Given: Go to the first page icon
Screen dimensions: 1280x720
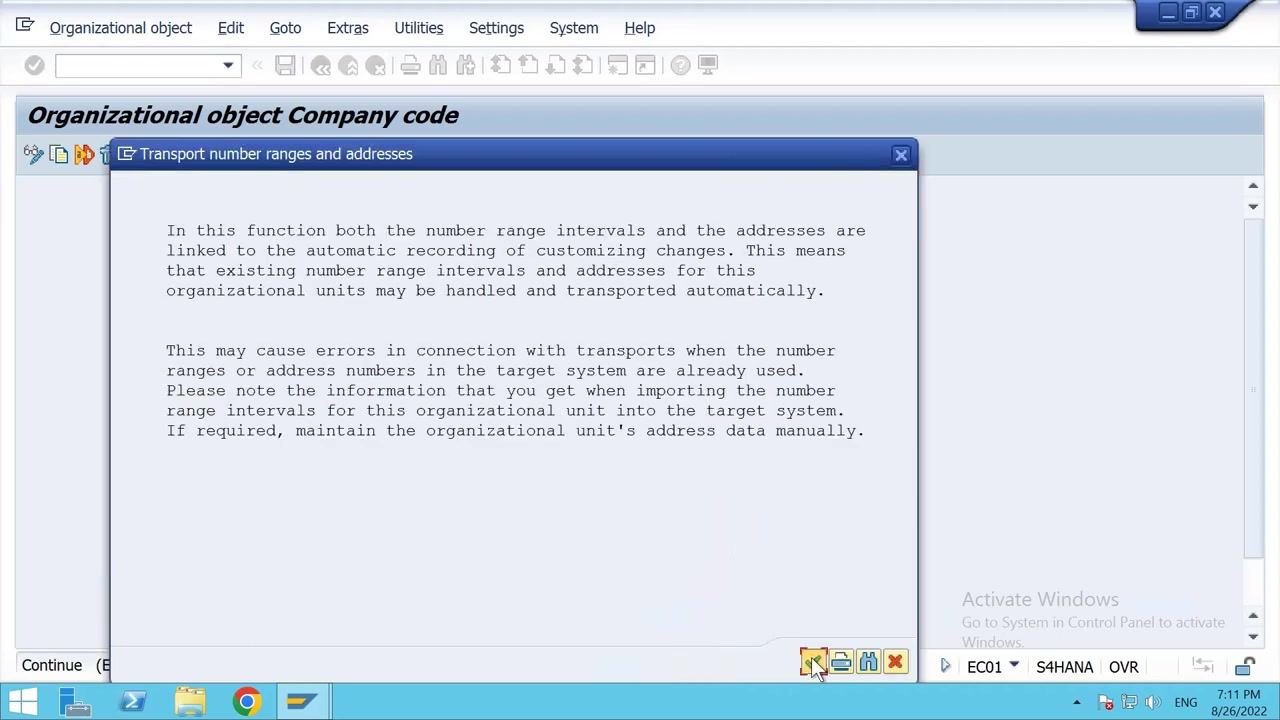Looking at the screenshot, I should click(501, 66).
